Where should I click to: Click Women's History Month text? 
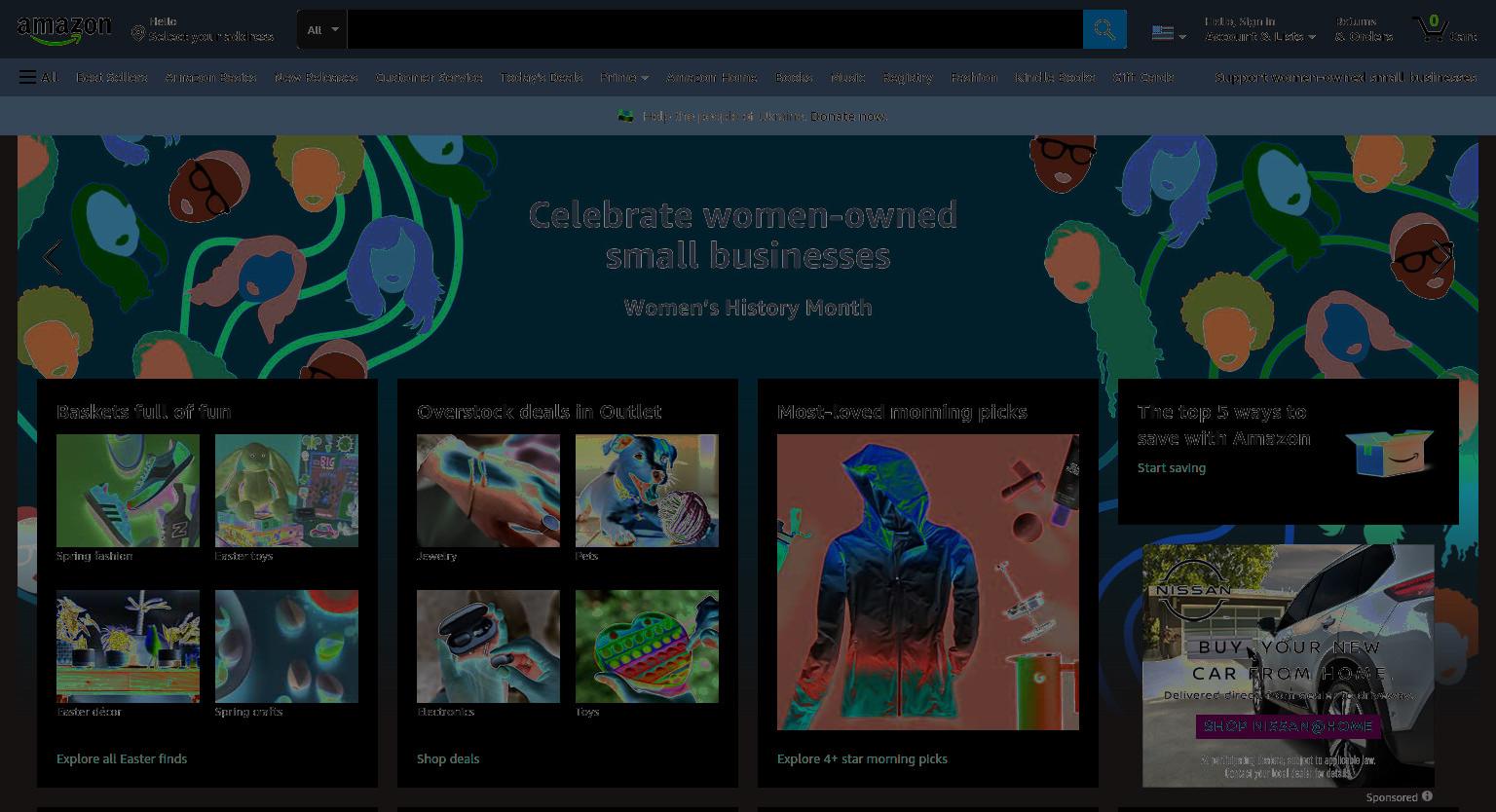[748, 308]
